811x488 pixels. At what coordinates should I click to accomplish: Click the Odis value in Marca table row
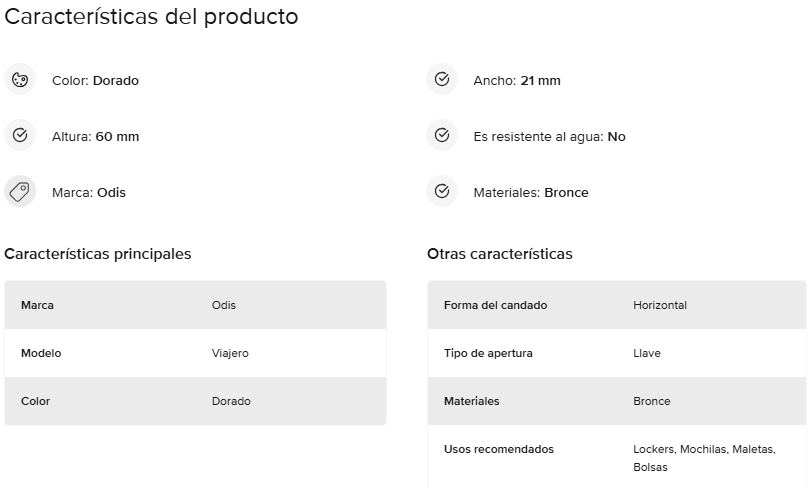click(223, 305)
